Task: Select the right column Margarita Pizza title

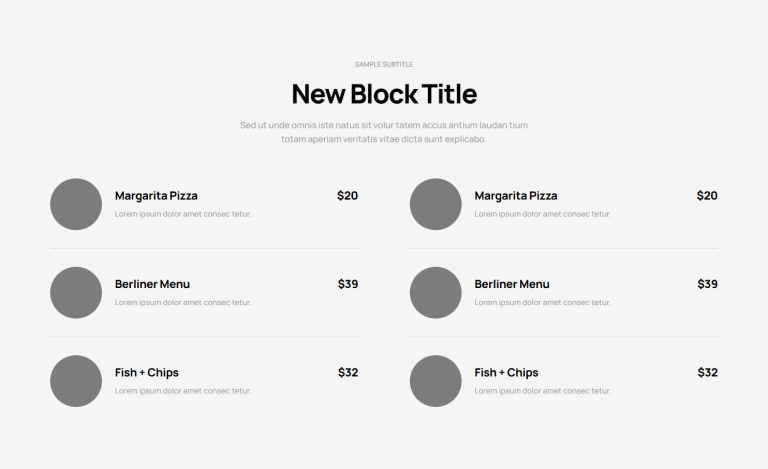Action: 516,196
